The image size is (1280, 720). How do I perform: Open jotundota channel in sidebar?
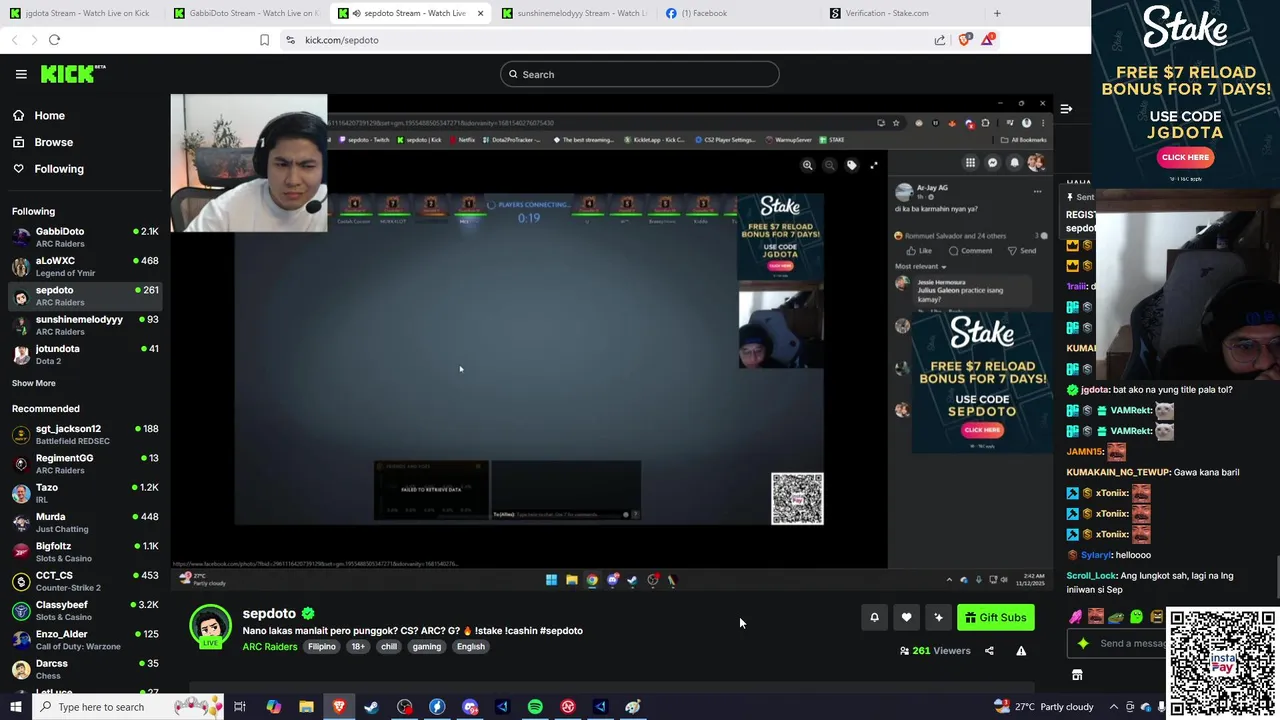click(x=85, y=354)
